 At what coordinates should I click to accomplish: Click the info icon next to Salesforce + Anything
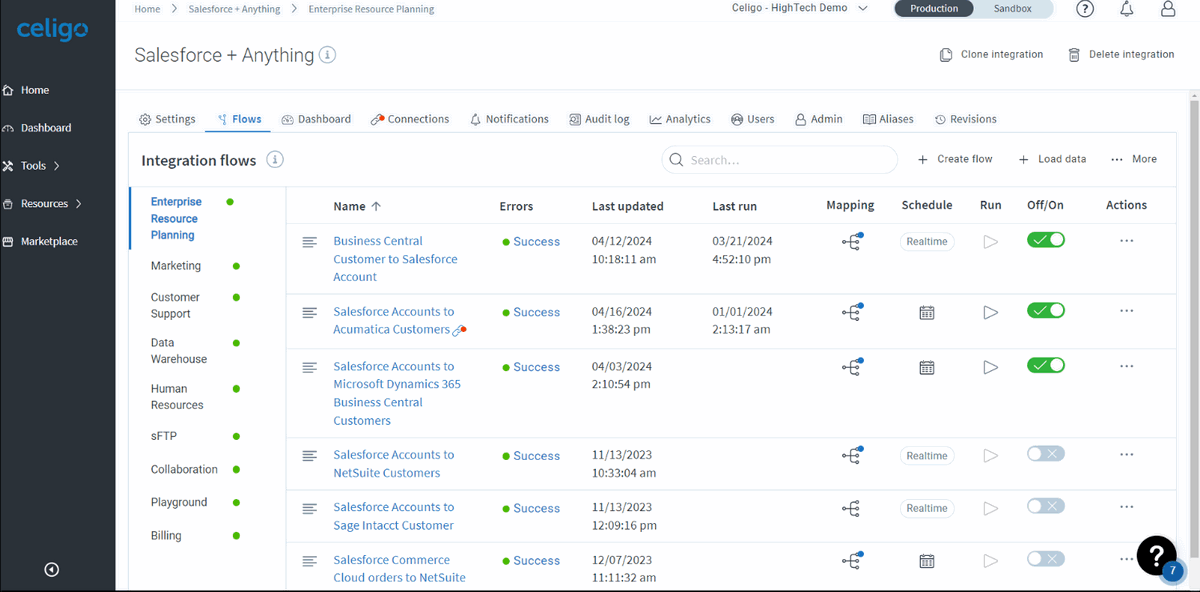(x=328, y=55)
